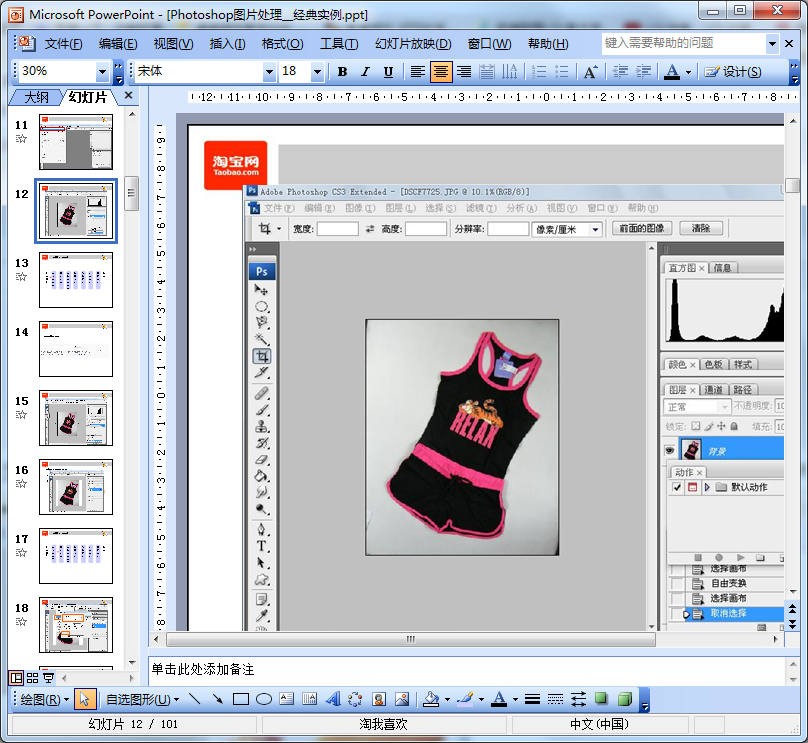Apply distributed alignment
The width and height of the screenshot is (808, 743).
coord(486,72)
